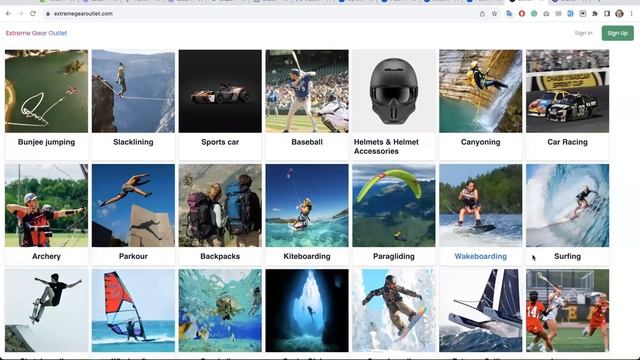The image size is (640, 360).
Task: Open the Kiteboarding image
Action: [307, 205]
